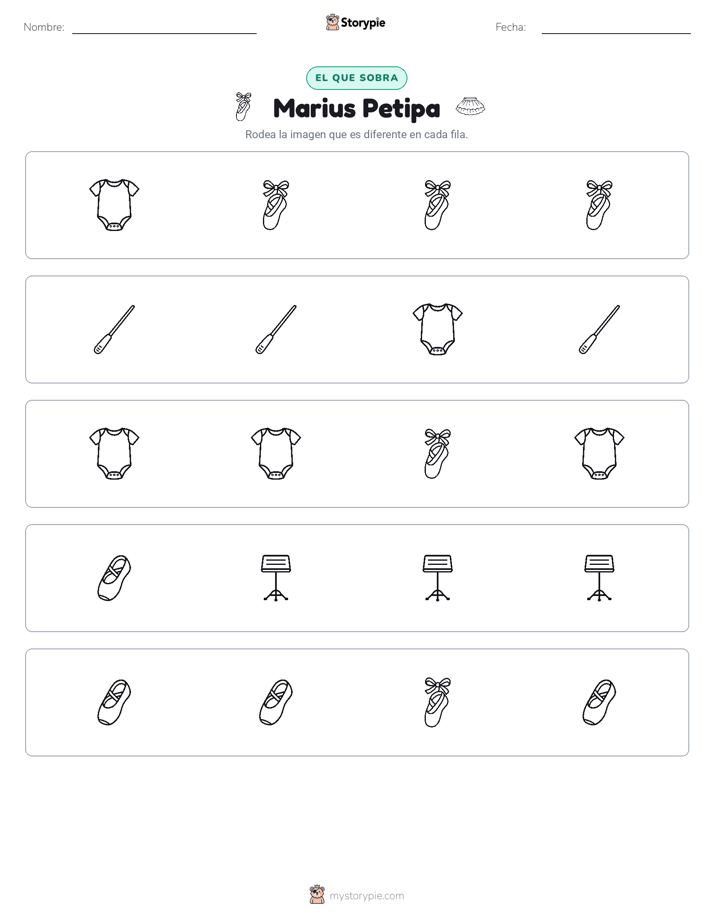Click the Storypie logo at top

[355, 22]
